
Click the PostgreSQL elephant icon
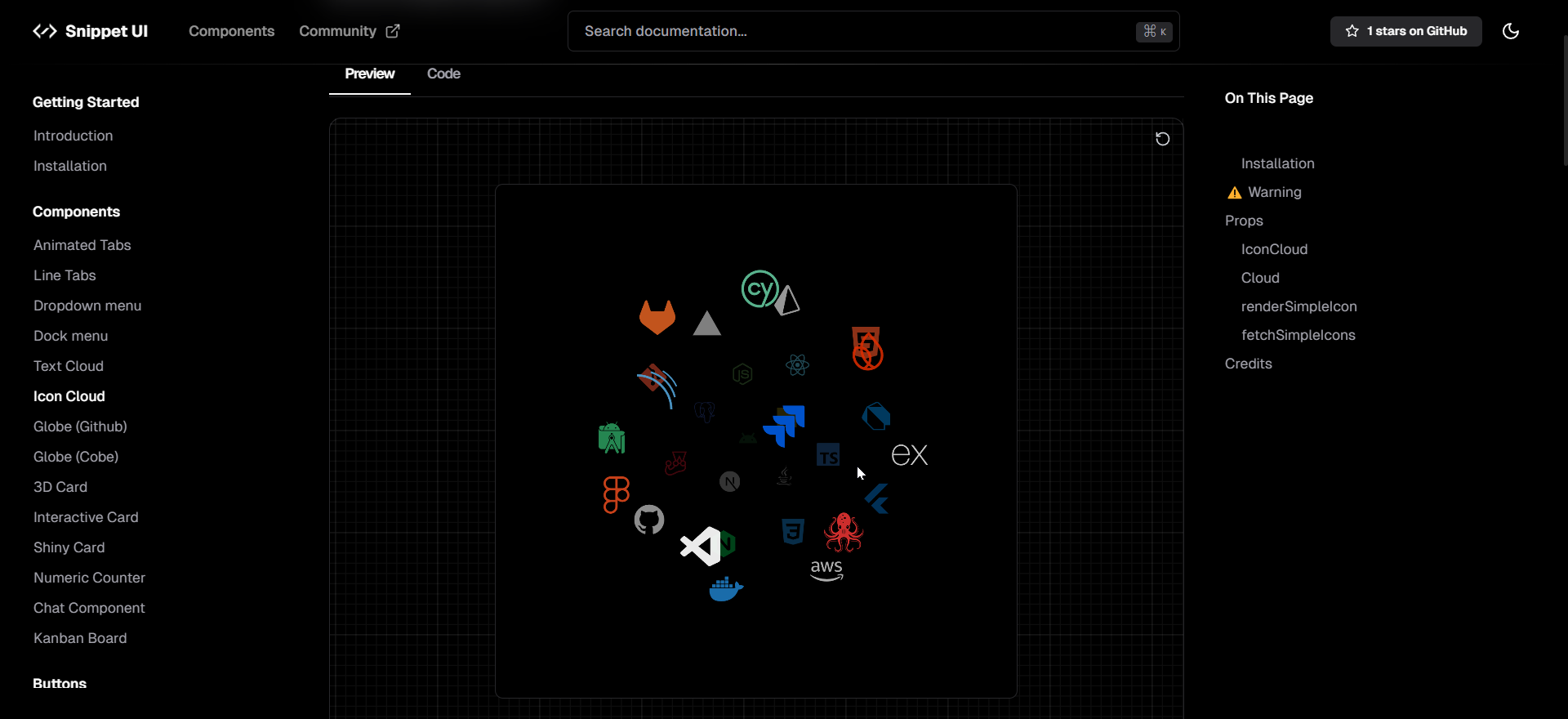pyautogui.click(x=705, y=412)
